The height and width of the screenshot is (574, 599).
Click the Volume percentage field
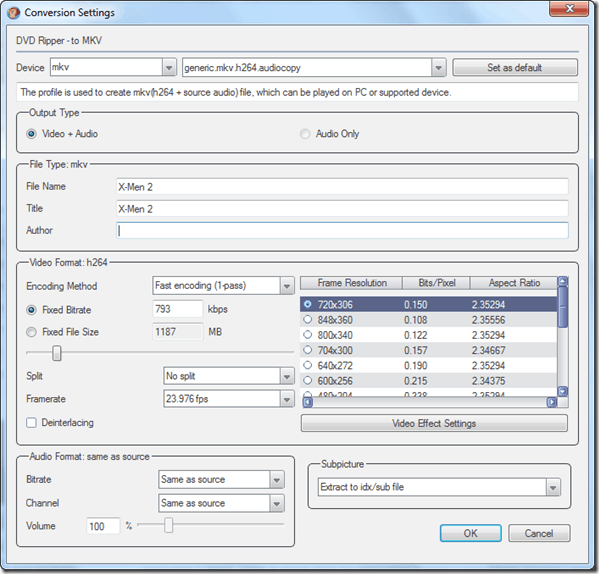tap(103, 526)
